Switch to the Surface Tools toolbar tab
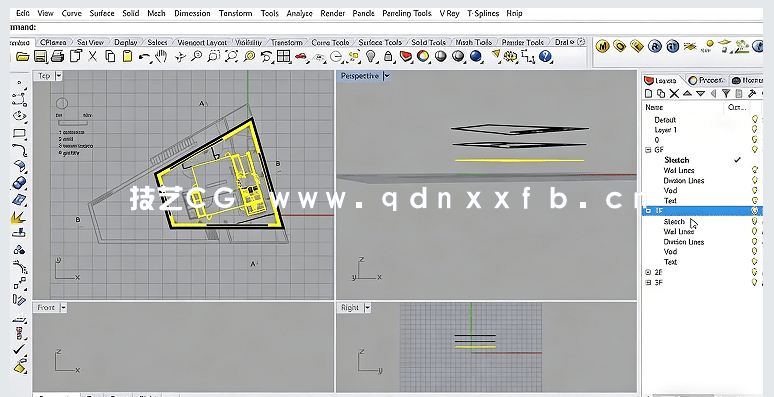 (380, 42)
